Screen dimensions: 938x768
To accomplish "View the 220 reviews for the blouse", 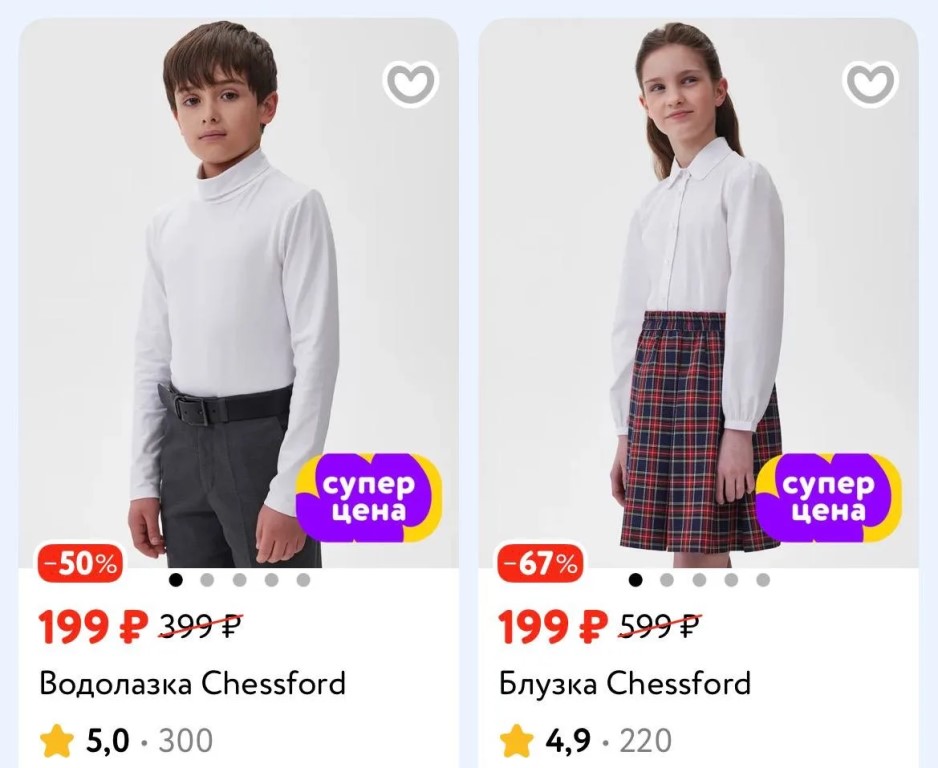I will (x=645, y=741).
